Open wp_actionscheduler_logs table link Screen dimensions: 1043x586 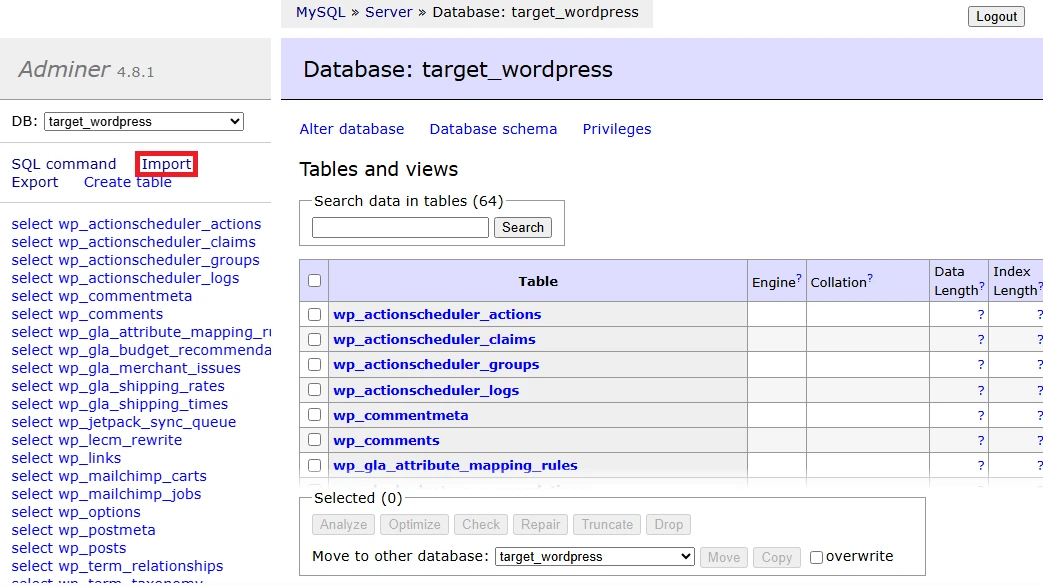pyautogui.click(x=426, y=390)
